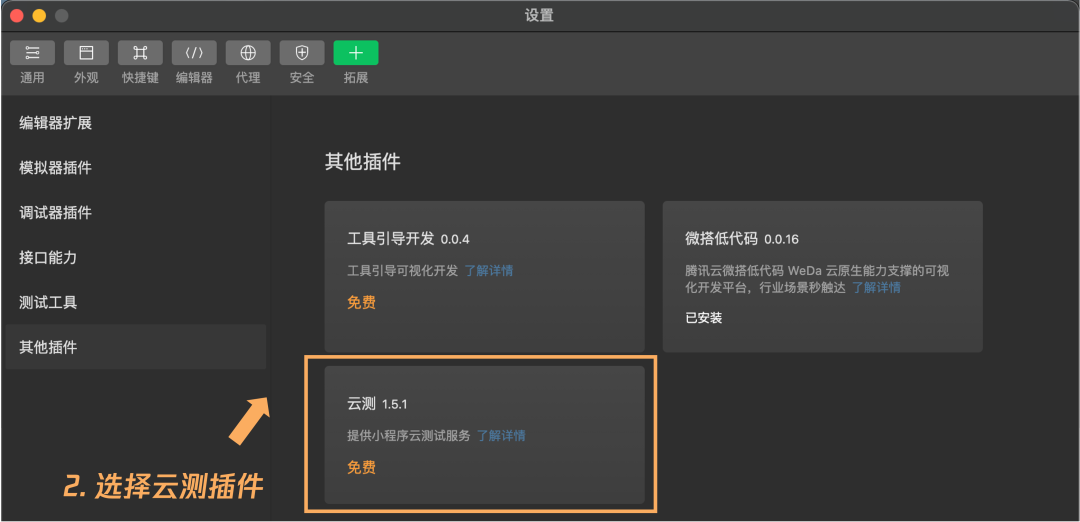Click 免费 under 云测 plugin
The height and width of the screenshot is (522, 1080).
coord(362,468)
